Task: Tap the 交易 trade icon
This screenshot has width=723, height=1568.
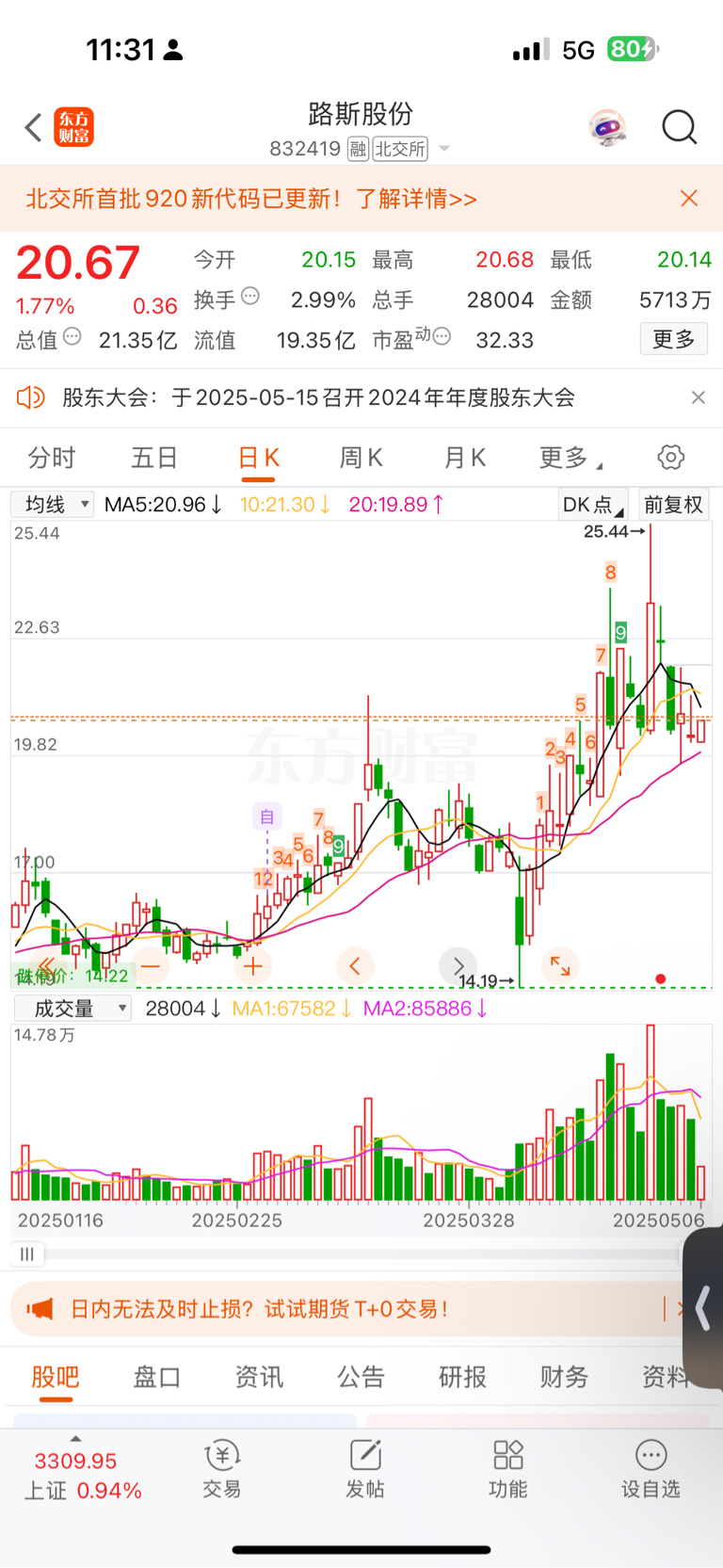Action: 222,1468
